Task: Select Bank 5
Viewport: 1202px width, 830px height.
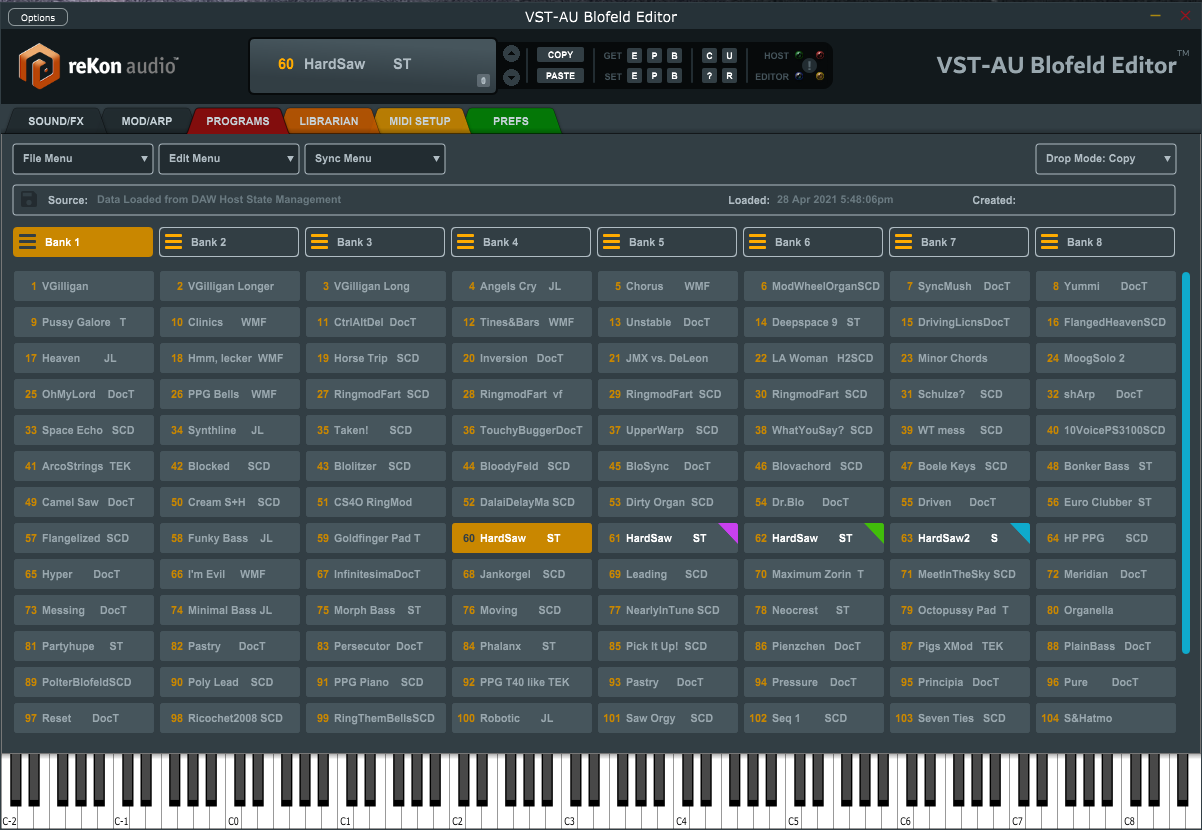Action: [x=667, y=242]
